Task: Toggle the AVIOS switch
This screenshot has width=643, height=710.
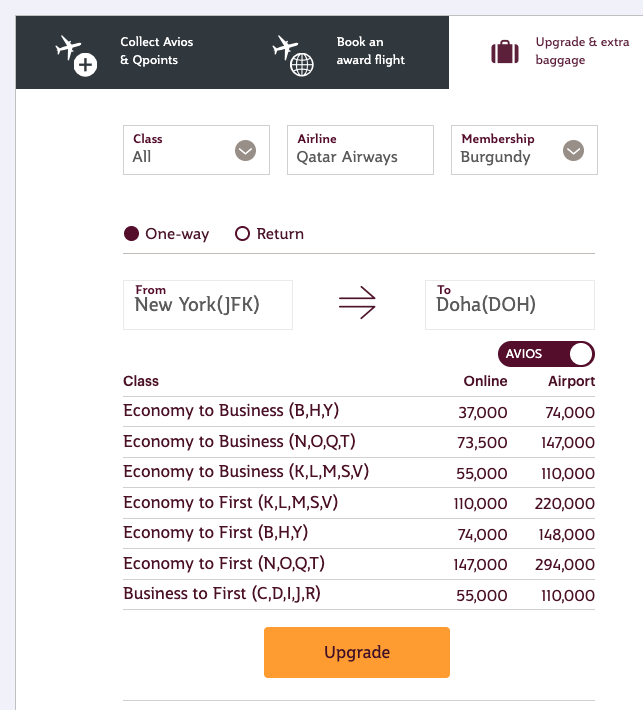Action: [x=546, y=354]
